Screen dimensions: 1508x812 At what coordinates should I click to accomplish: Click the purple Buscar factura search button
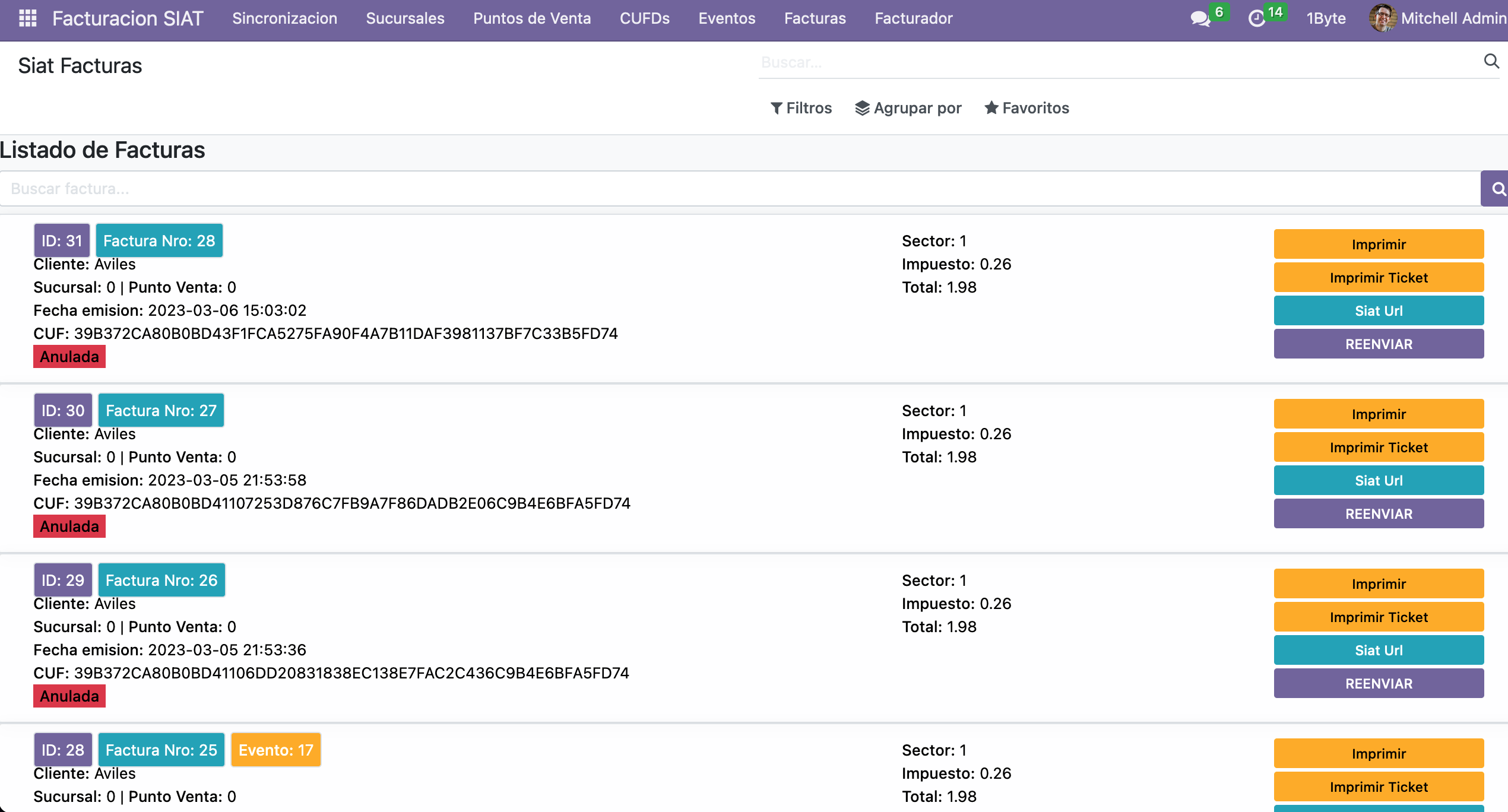point(1496,189)
